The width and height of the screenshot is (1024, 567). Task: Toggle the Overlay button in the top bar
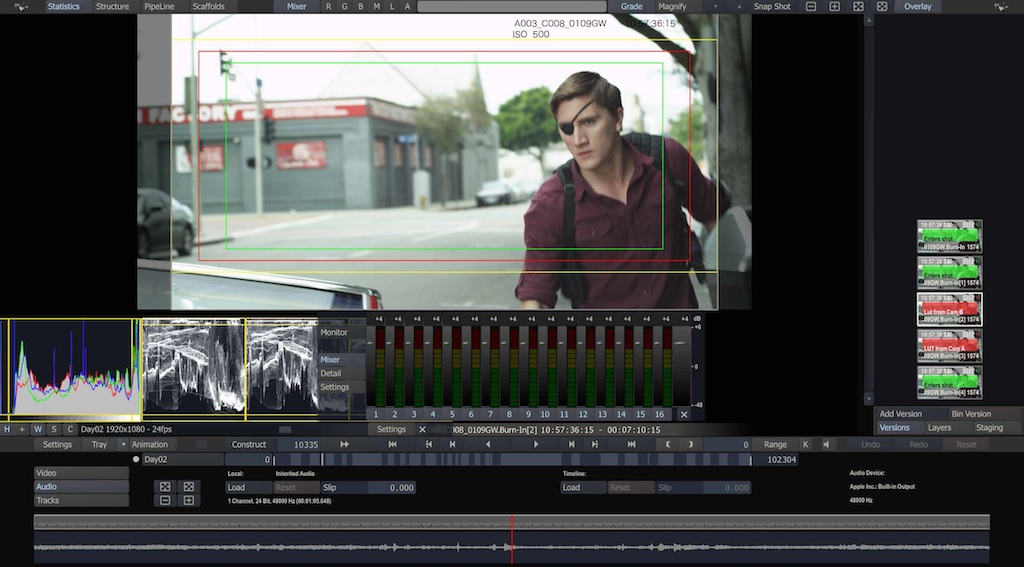click(x=917, y=6)
